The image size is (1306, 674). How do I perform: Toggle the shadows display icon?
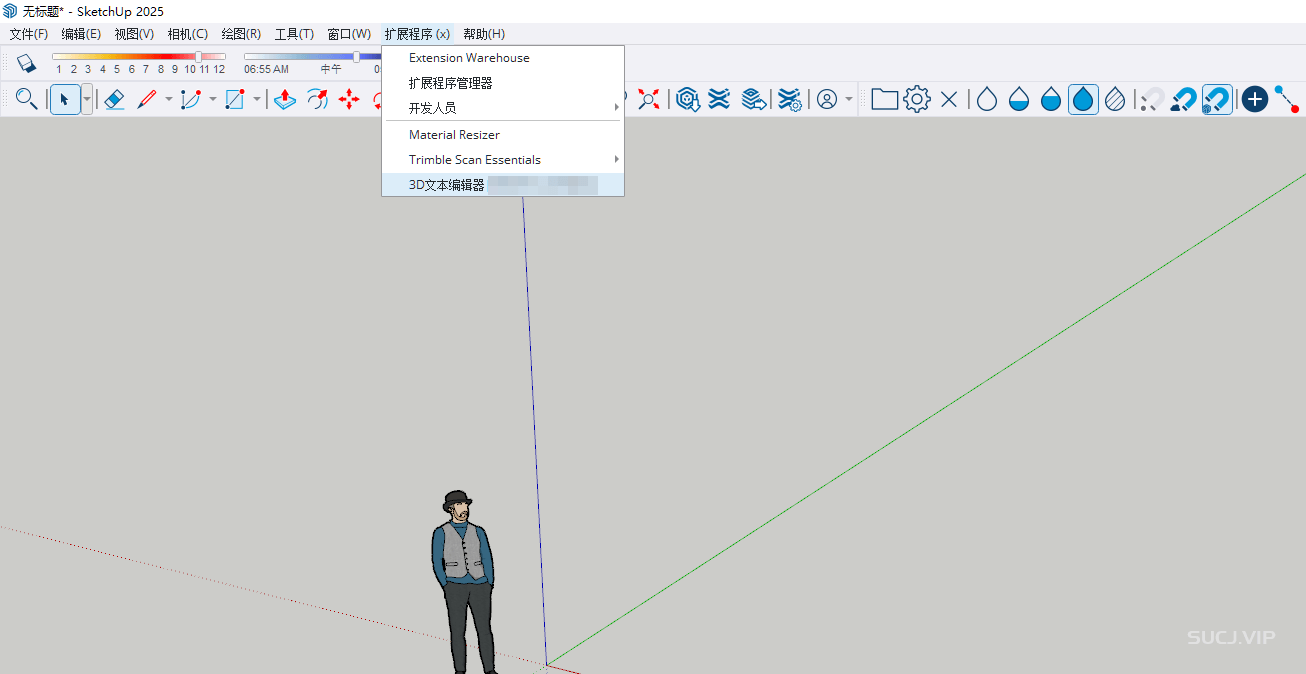pos(27,63)
